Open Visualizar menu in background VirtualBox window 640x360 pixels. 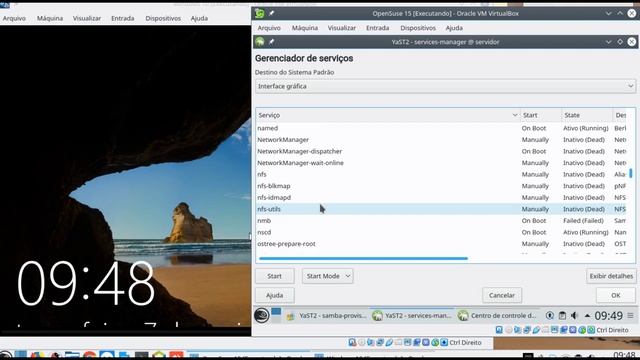click(x=87, y=18)
